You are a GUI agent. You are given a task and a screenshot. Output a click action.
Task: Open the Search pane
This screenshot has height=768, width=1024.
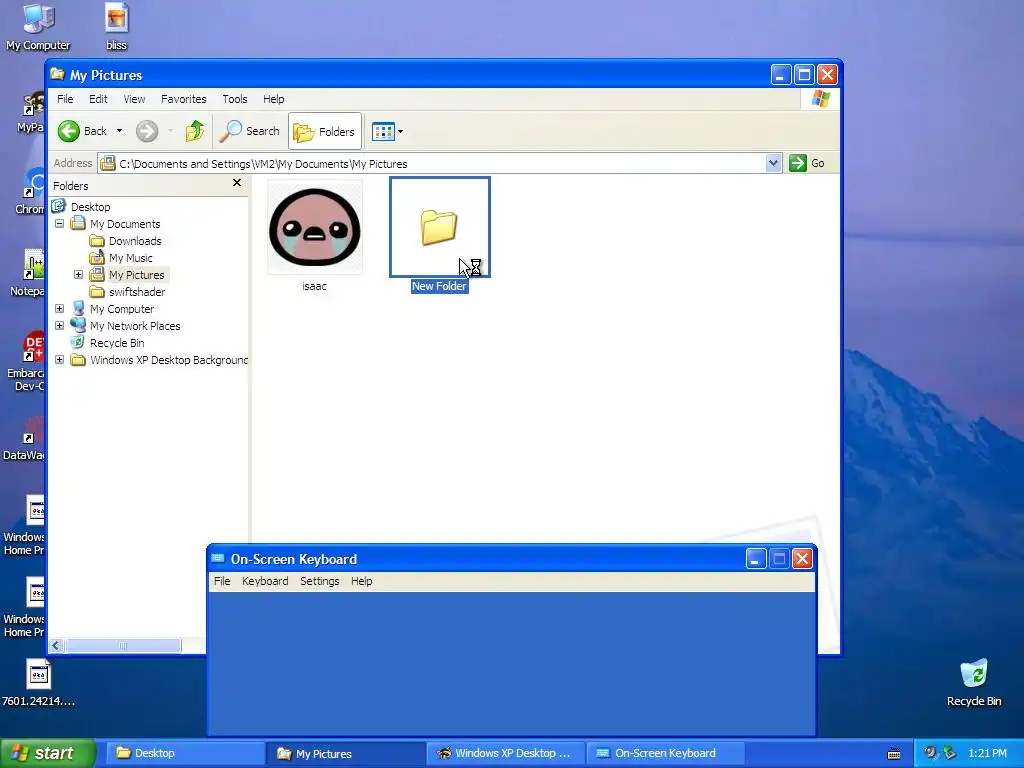click(x=249, y=131)
